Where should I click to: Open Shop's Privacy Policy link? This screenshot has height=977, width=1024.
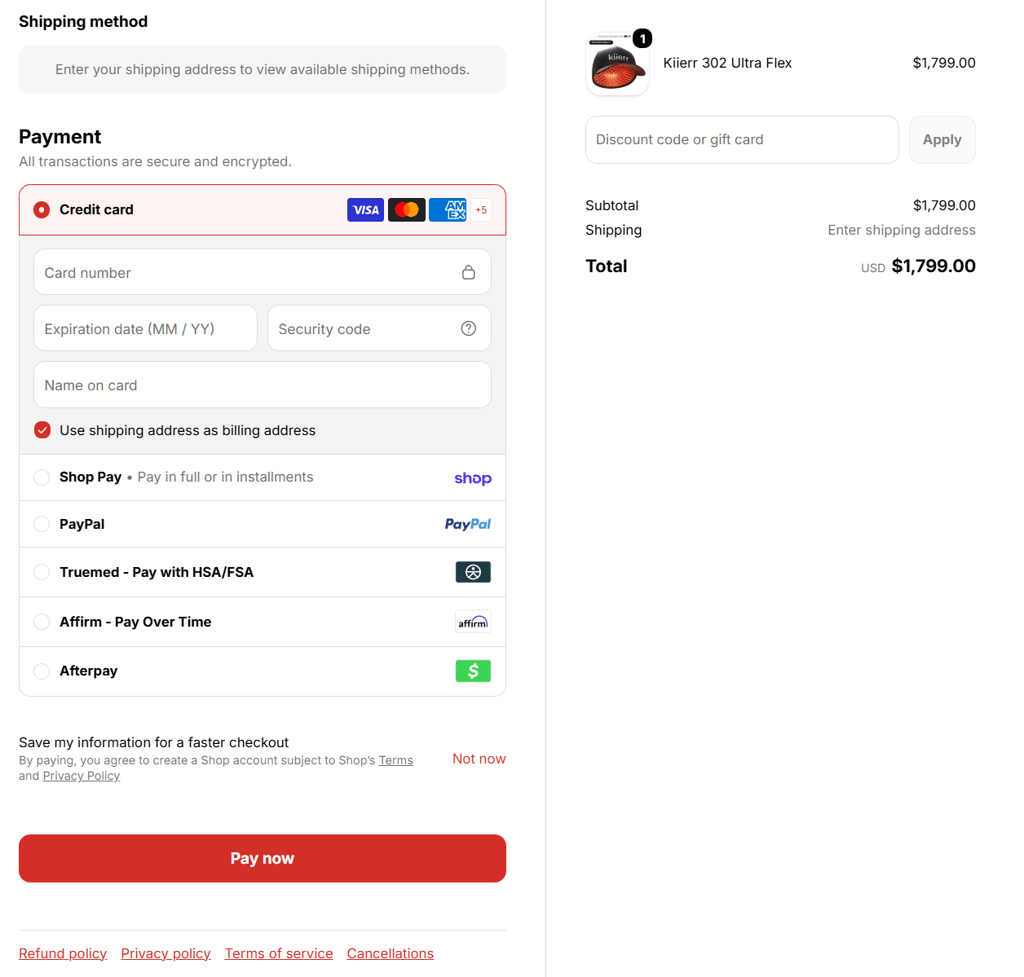[82, 776]
